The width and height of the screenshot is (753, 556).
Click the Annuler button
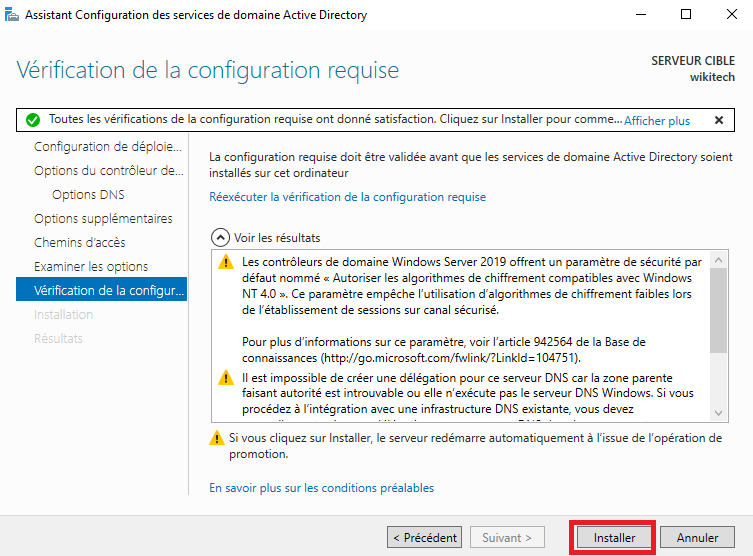pos(697,537)
